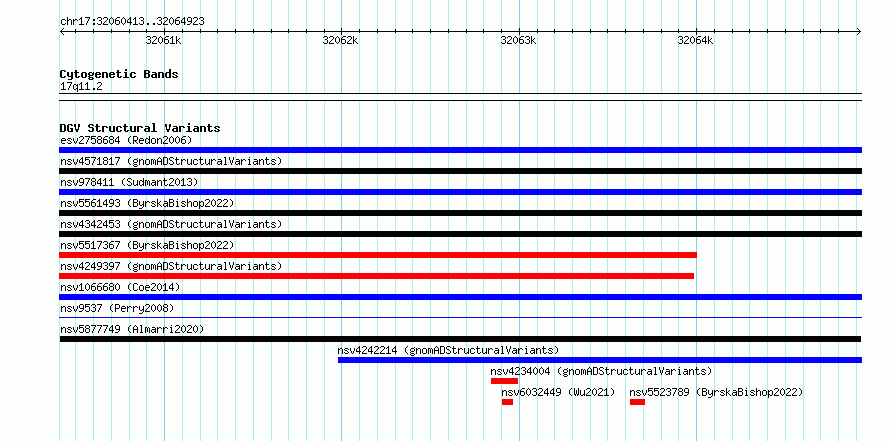The width and height of the screenshot is (890, 441).
Task: Click the black bar under nsv5877749
Action: [460, 339]
